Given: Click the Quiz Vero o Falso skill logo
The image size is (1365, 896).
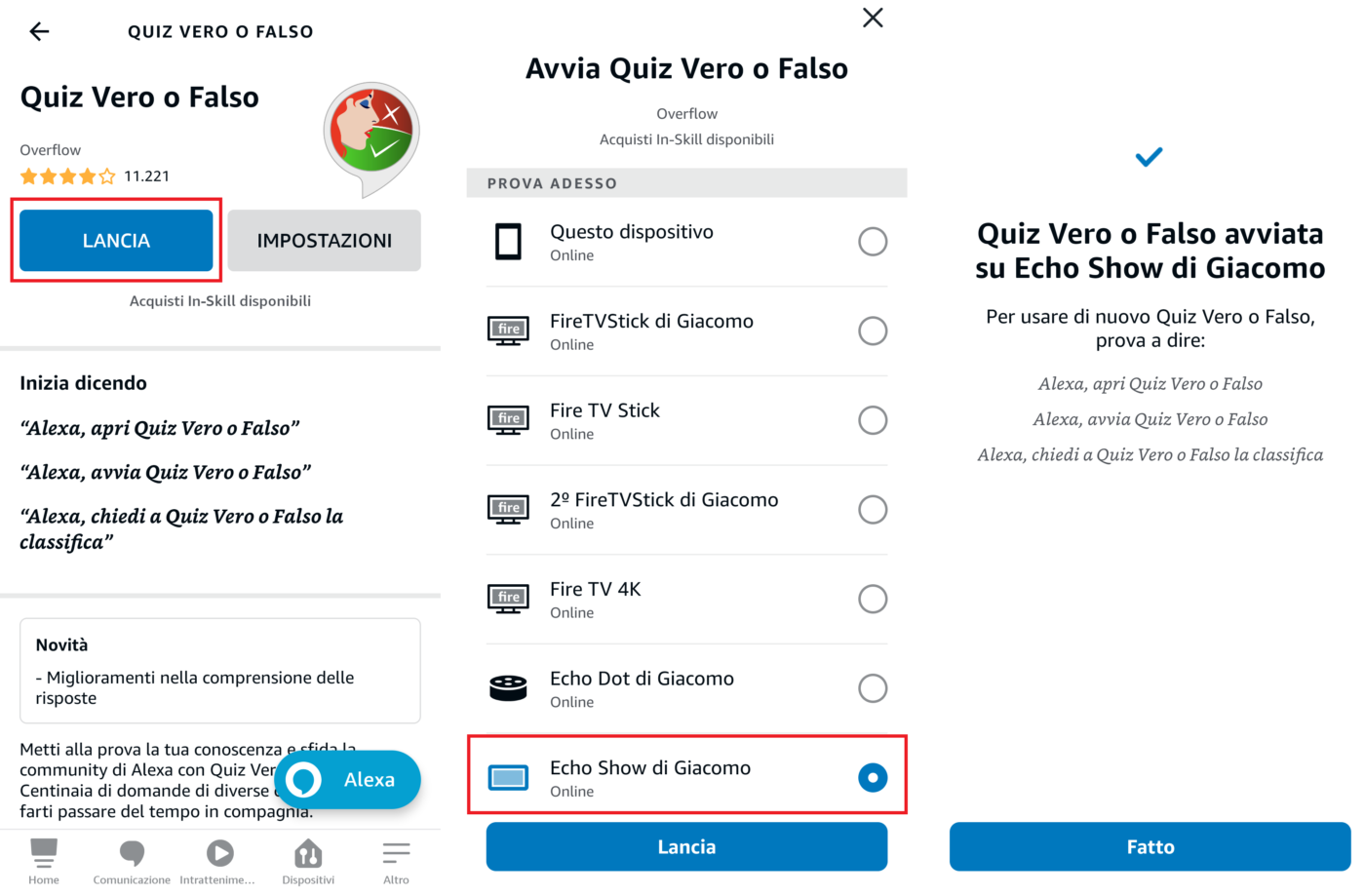Looking at the screenshot, I should pyautogui.click(x=371, y=136).
